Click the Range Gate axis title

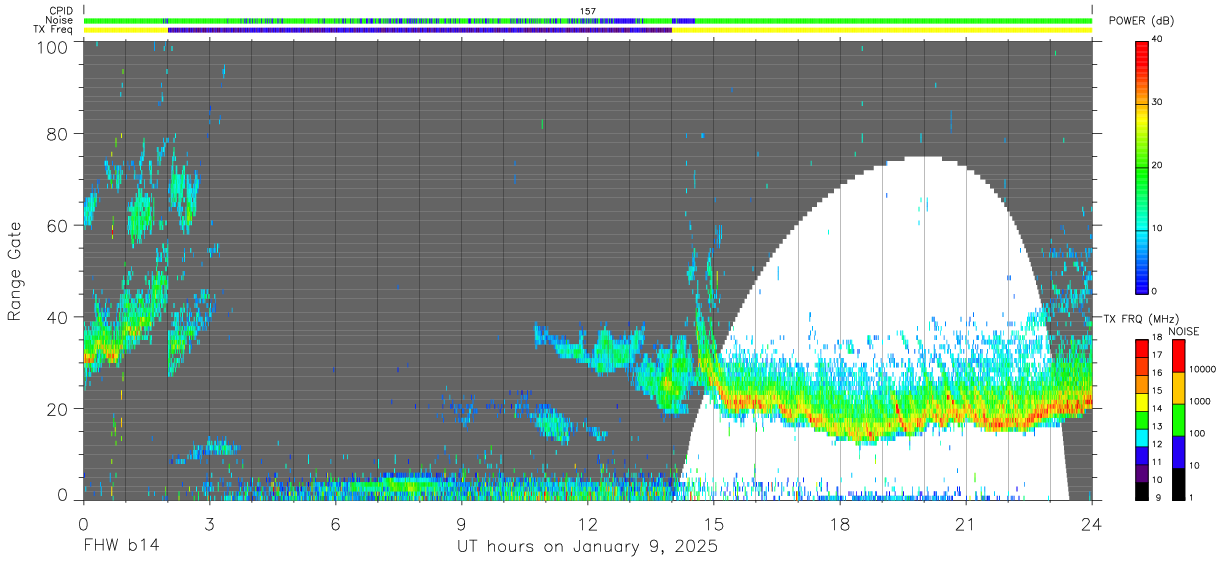(16, 270)
